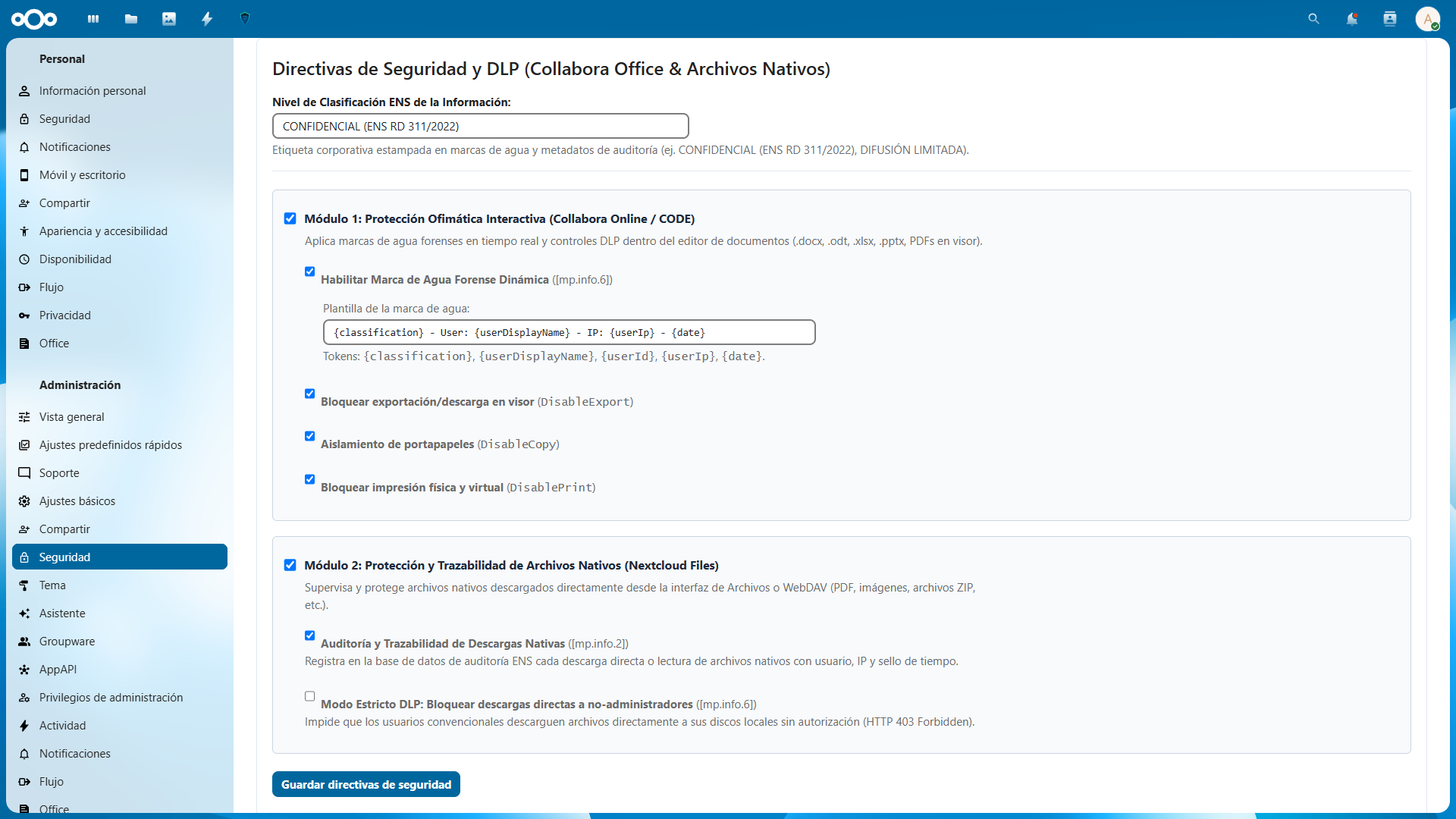Click the phone icon beside Móvil y escritorio
This screenshot has height=819, width=1456.
click(24, 175)
